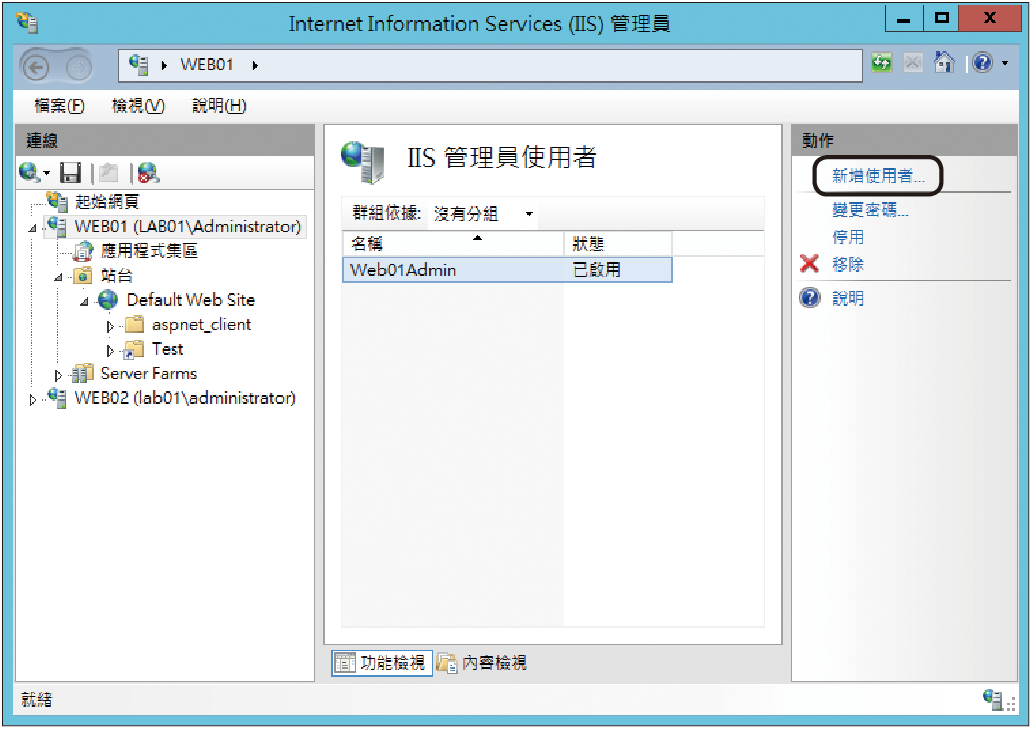Viewport: 1033px width, 729px height.
Task: Click the delete connection icon
Action: [148, 173]
